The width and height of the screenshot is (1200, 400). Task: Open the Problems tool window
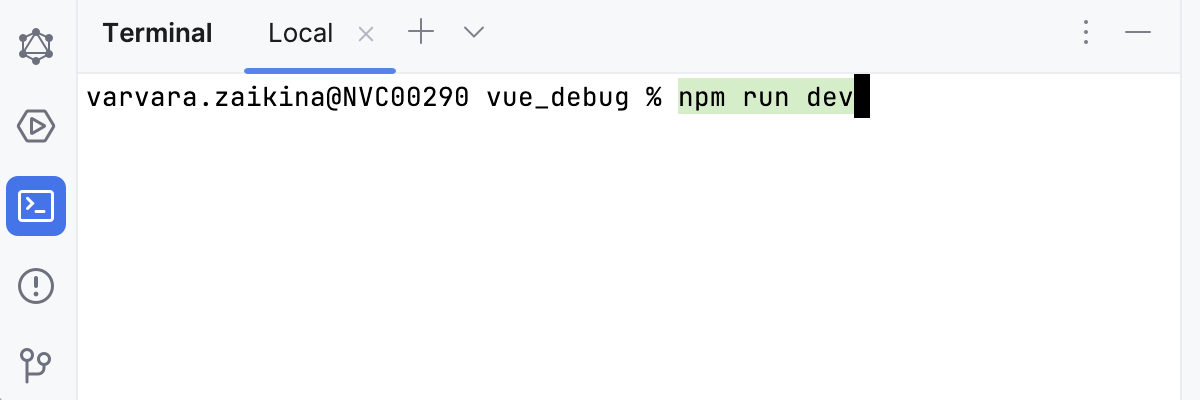(x=36, y=286)
